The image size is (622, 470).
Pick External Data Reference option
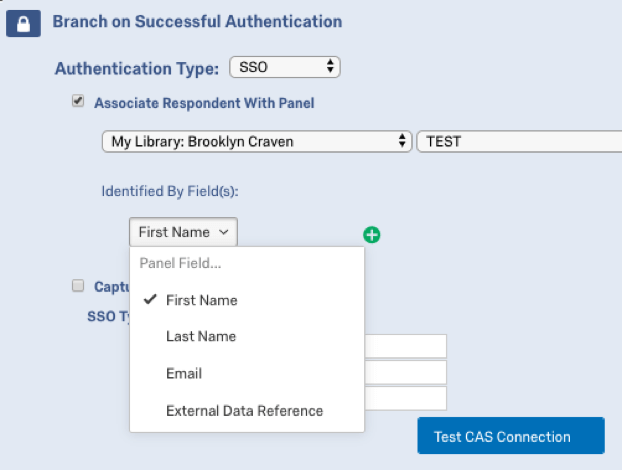[x=244, y=410]
